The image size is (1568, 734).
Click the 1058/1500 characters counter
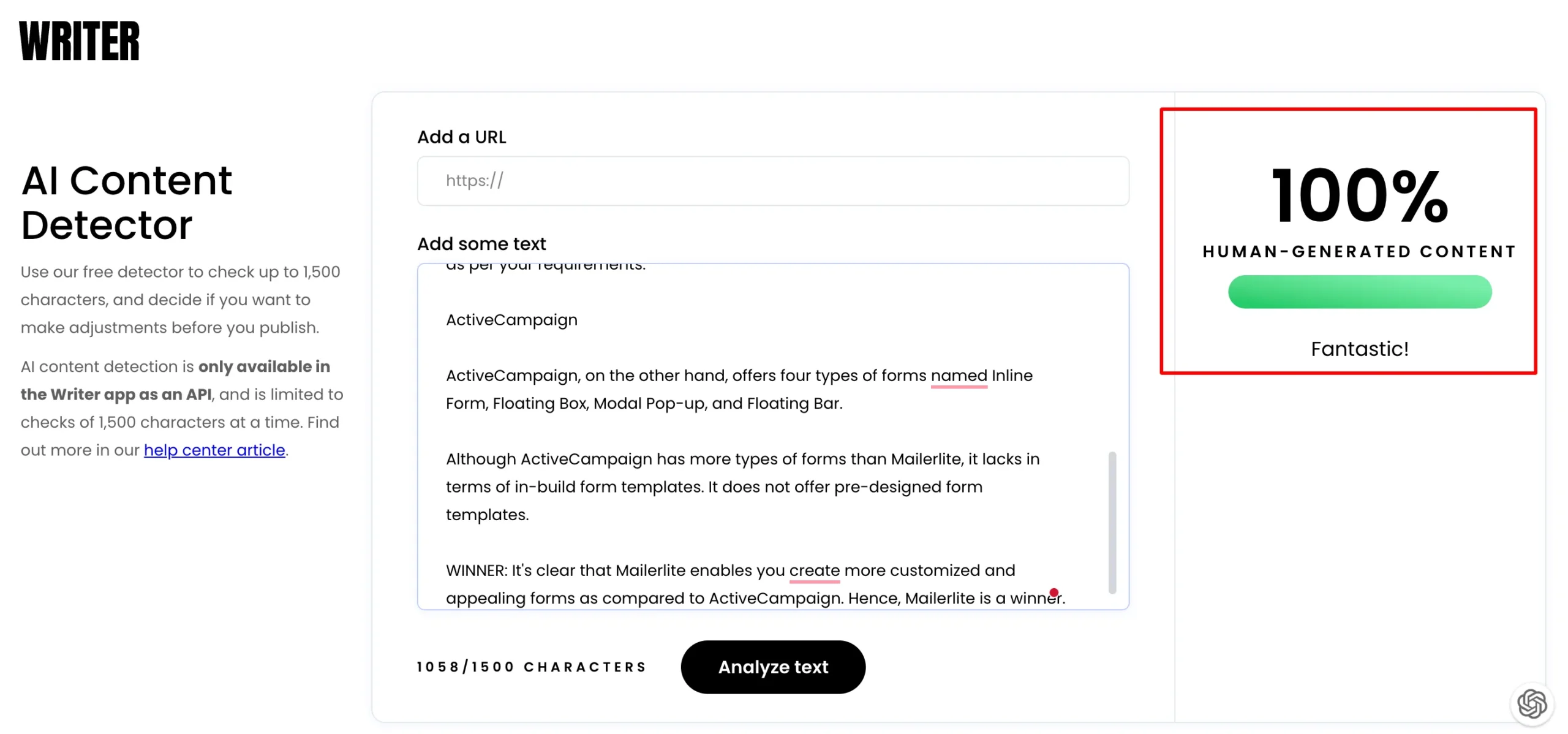pyautogui.click(x=531, y=667)
